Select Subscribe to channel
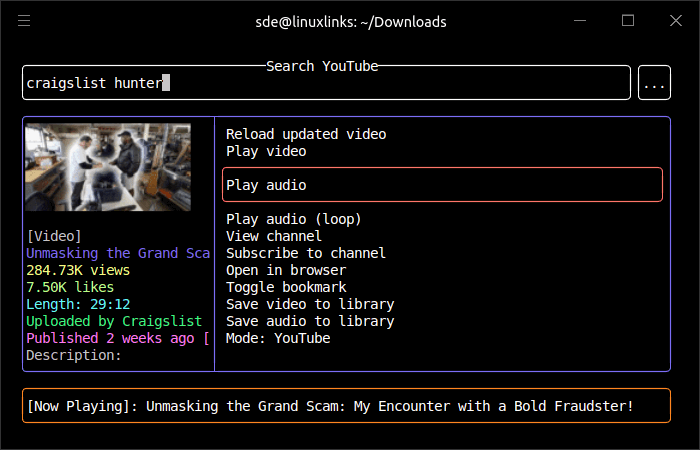The width and height of the screenshot is (700, 450). [306, 253]
